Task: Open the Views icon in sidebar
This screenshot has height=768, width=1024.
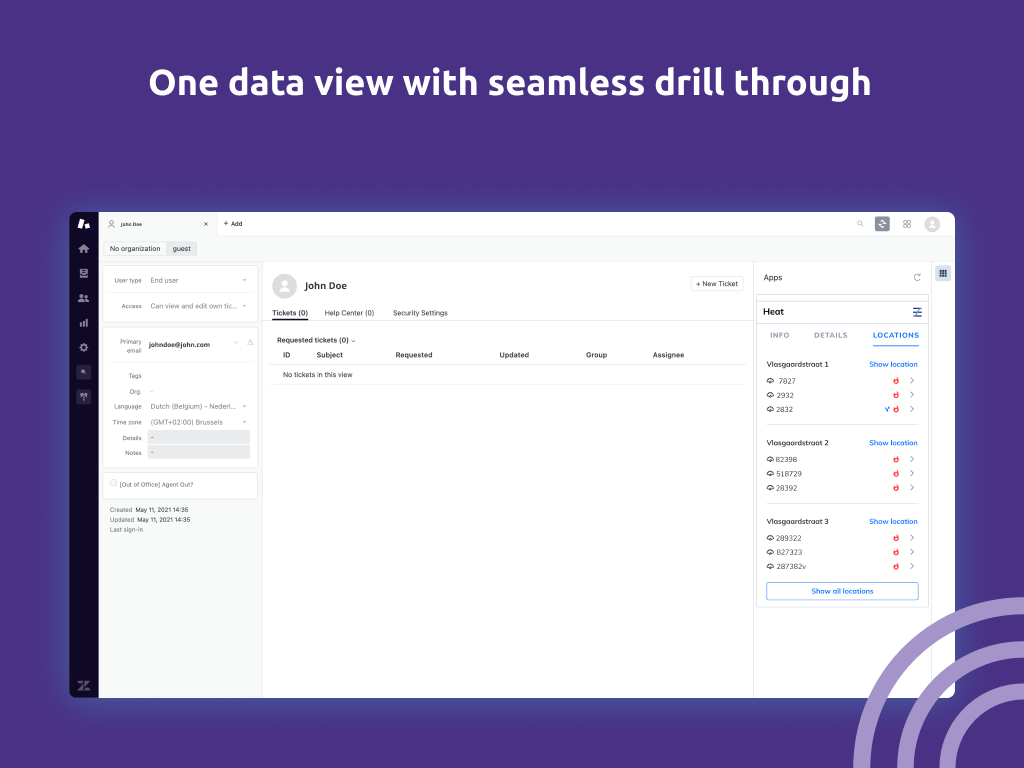Action: tap(84, 273)
